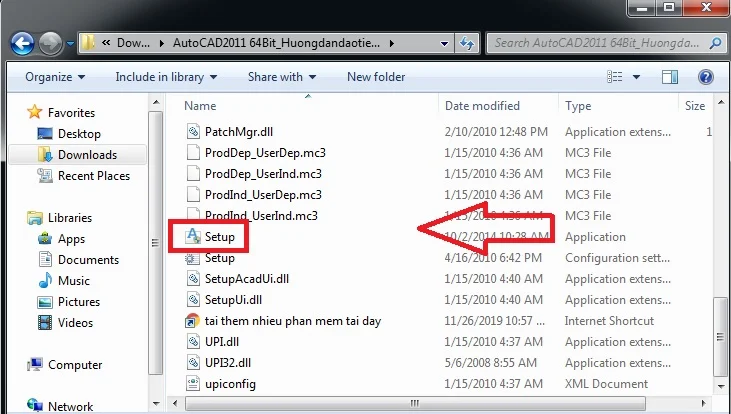Select the UPI32.dll file
The image size is (731, 414).
[228, 363]
